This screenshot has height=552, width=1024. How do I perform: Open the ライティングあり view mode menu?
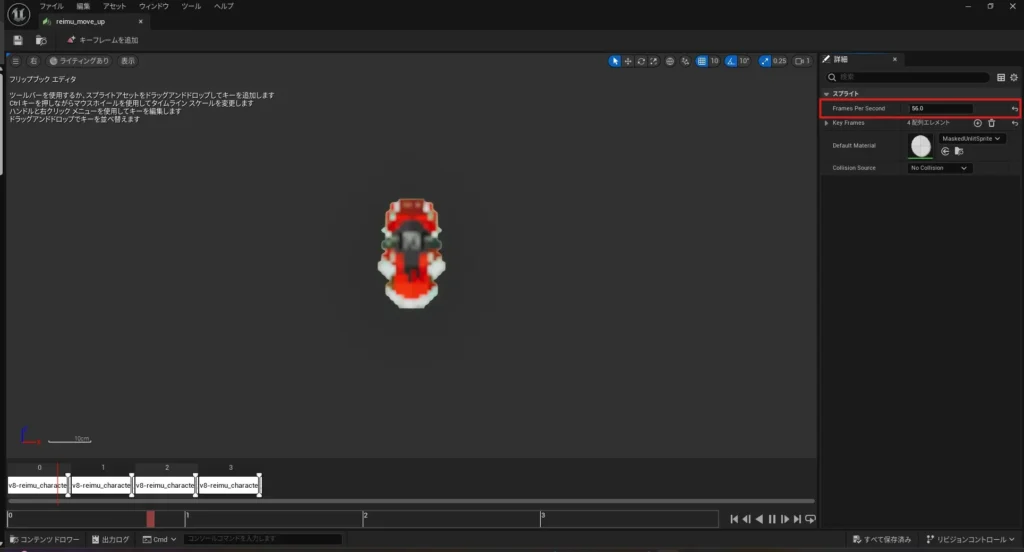[x=80, y=61]
